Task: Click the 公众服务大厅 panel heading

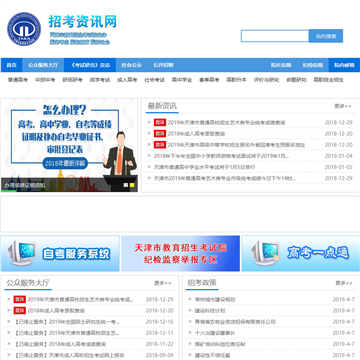Action: (x=28, y=283)
